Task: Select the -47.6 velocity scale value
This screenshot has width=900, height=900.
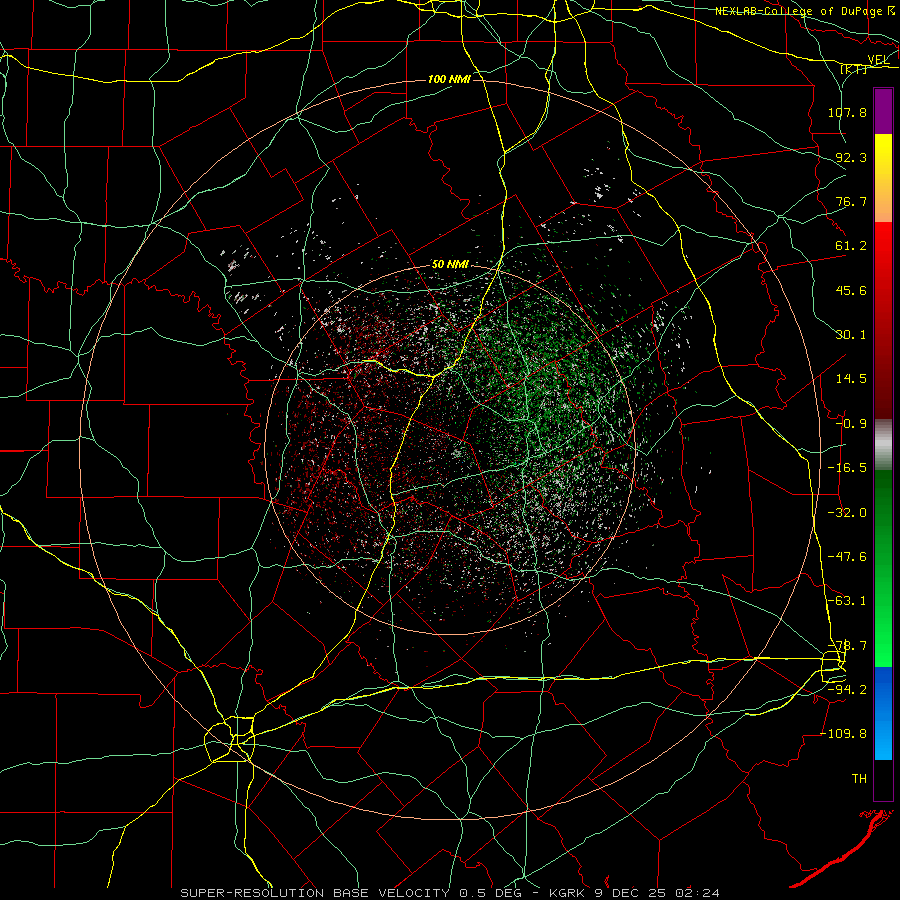Action: [847, 557]
